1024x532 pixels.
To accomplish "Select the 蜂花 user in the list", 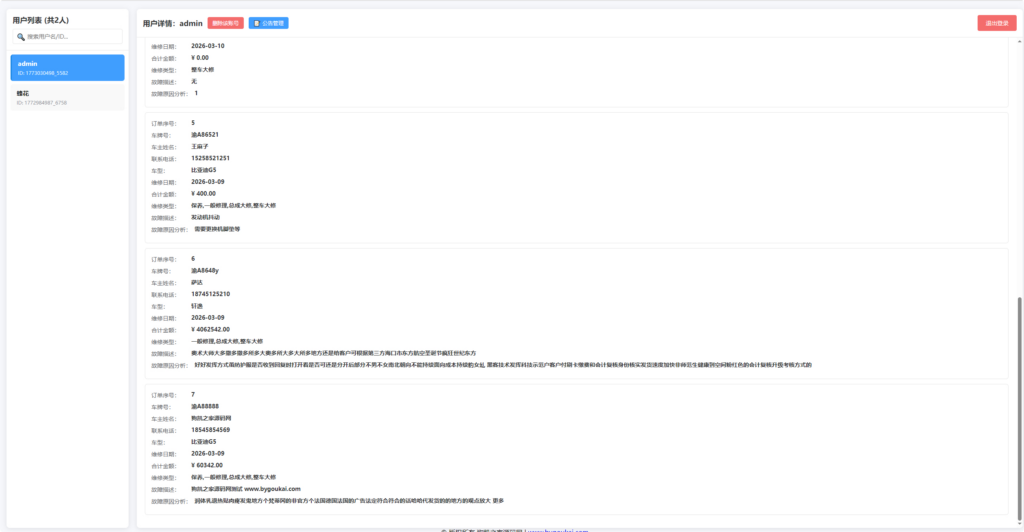I will [x=67, y=97].
